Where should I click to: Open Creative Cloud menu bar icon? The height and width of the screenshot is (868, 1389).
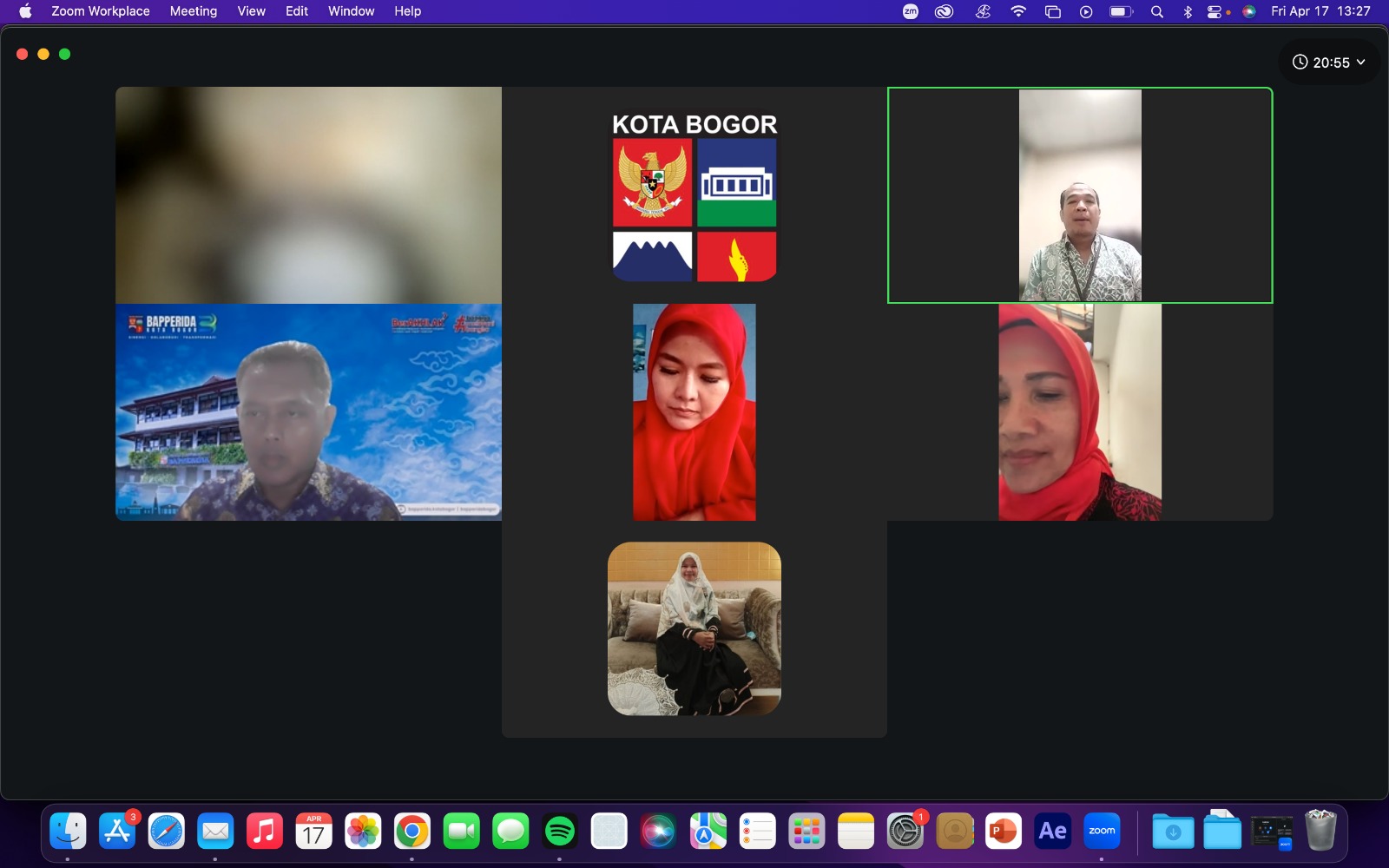pyautogui.click(x=944, y=11)
